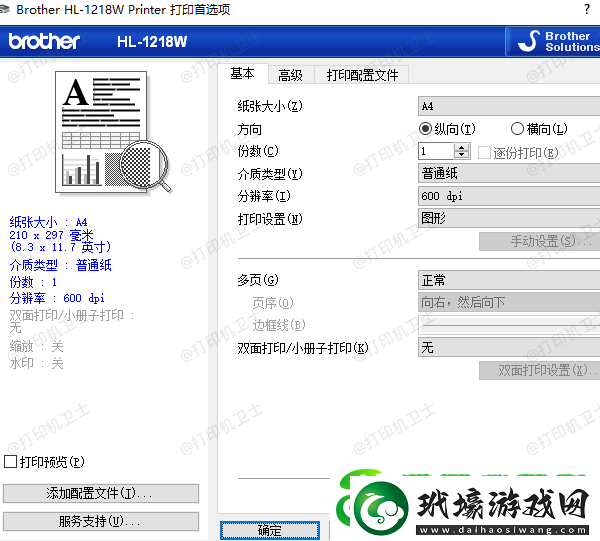Image resolution: width=600 pixels, height=541 pixels.
Task: Click the 水印 : 关 summary text
Action: click(x=36, y=363)
